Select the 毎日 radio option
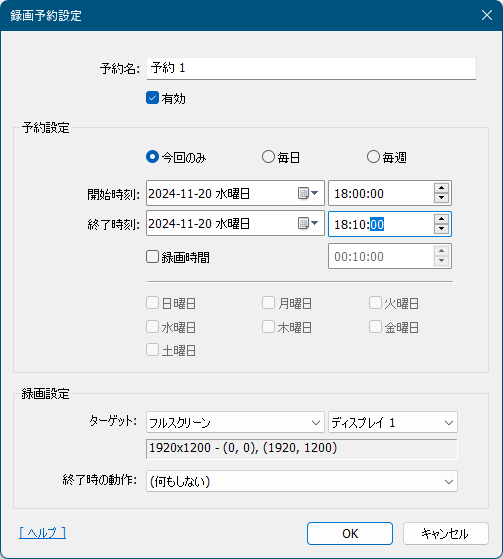This screenshot has width=503, height=559. tap(268, 157)
